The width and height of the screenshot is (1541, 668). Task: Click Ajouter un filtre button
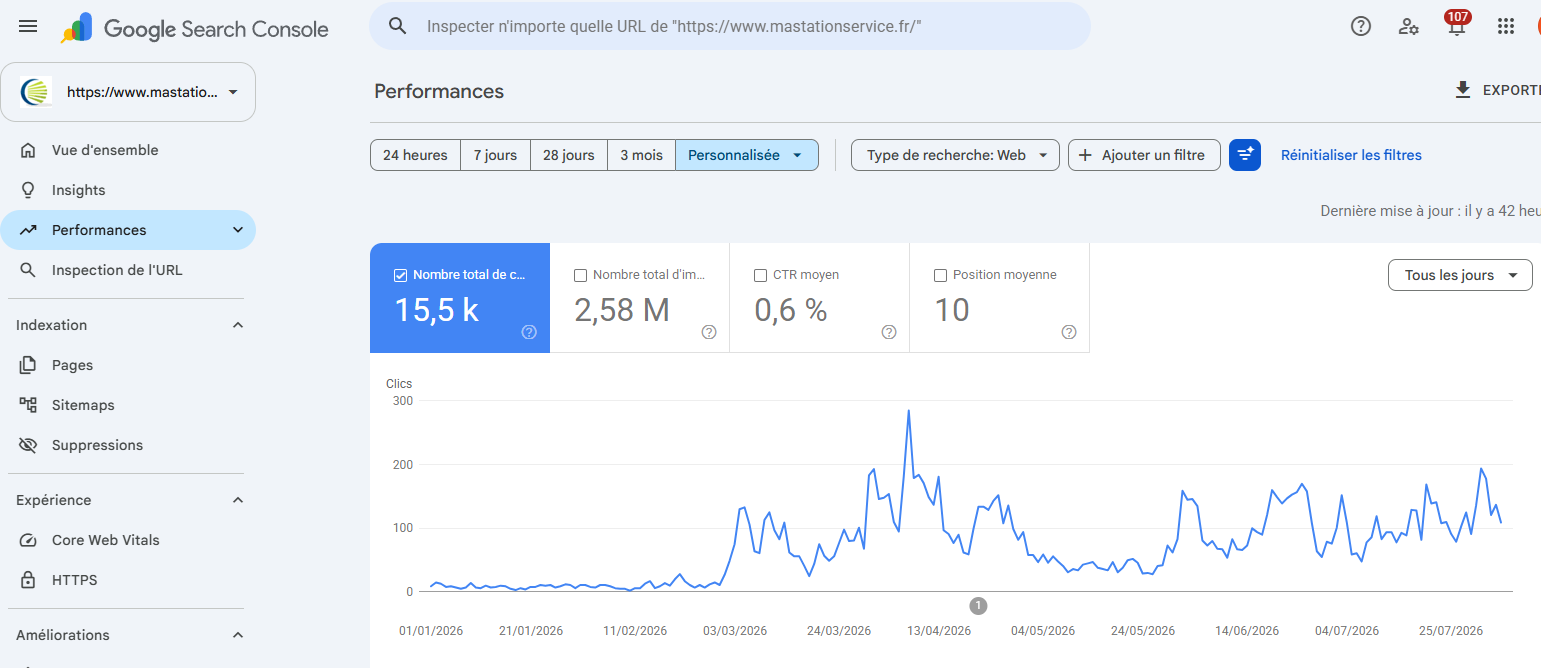pos(1144,155)
